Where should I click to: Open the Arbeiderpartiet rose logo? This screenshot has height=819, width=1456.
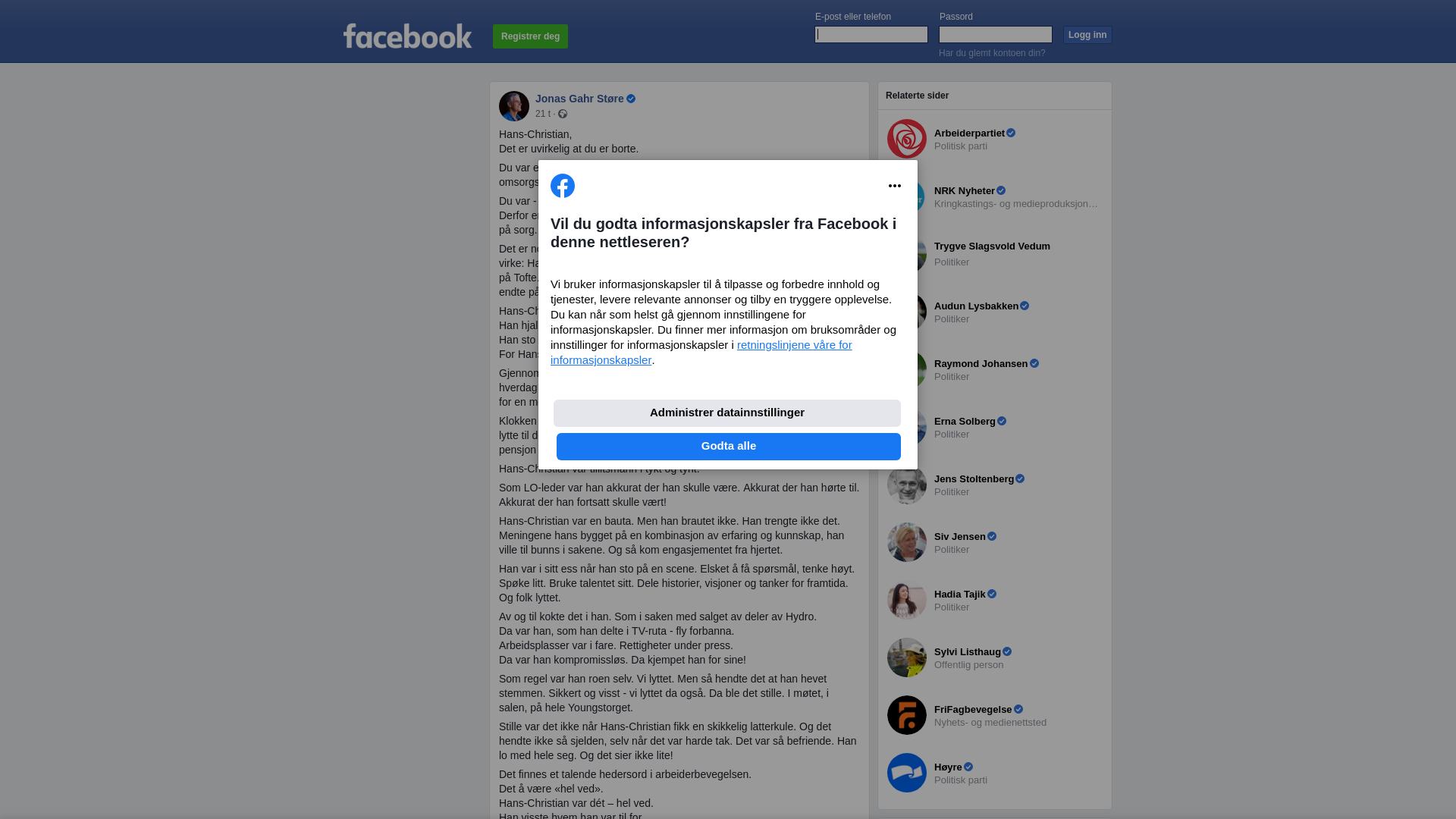coord(907,139)
